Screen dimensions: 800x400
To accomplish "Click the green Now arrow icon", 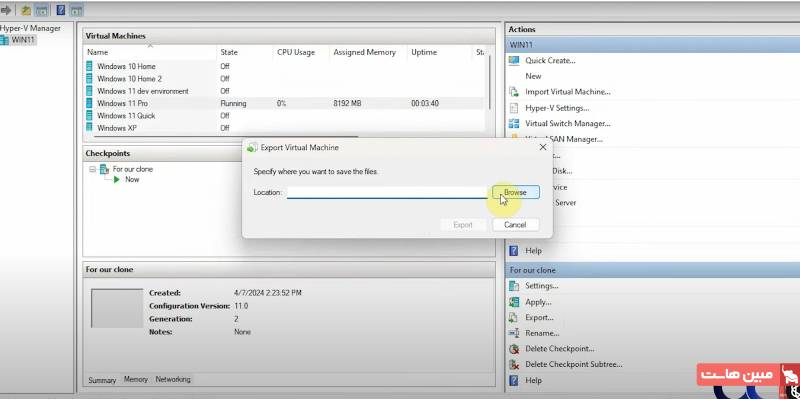I will click(117, 180).
